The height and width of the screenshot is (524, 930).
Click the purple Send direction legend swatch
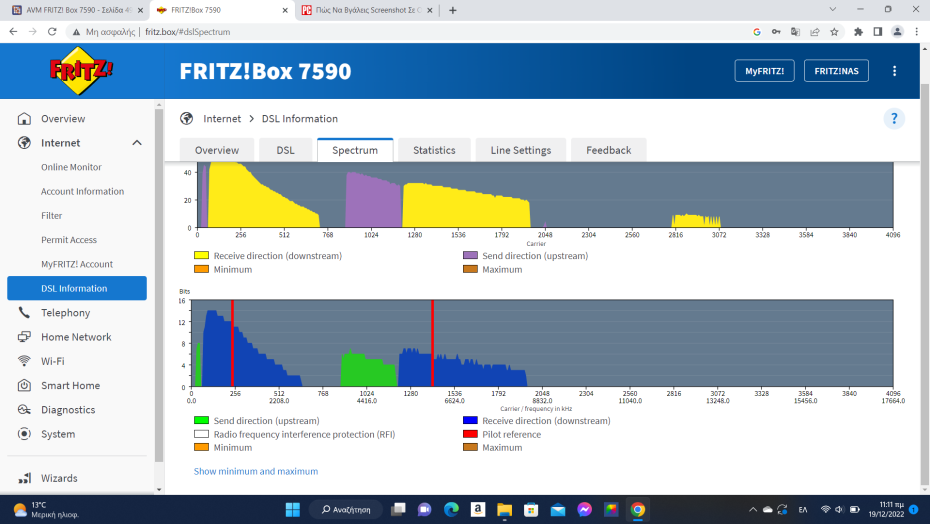click(x=470, y=256)
